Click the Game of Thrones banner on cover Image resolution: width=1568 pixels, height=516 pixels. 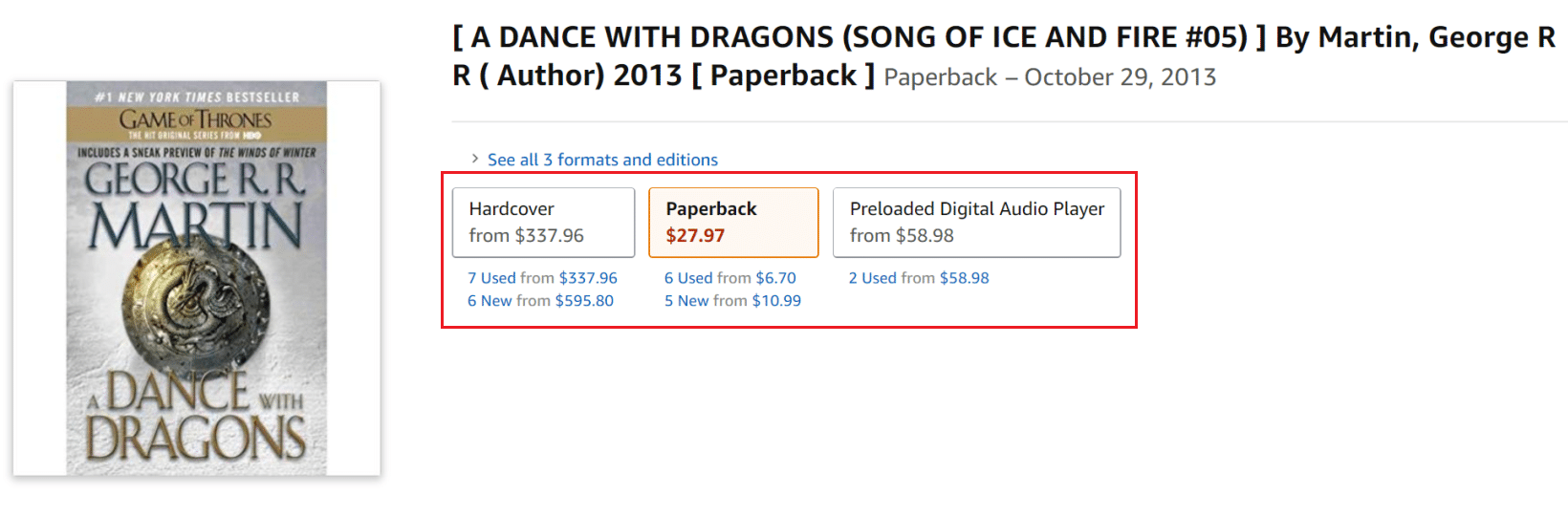click(196, 122)
